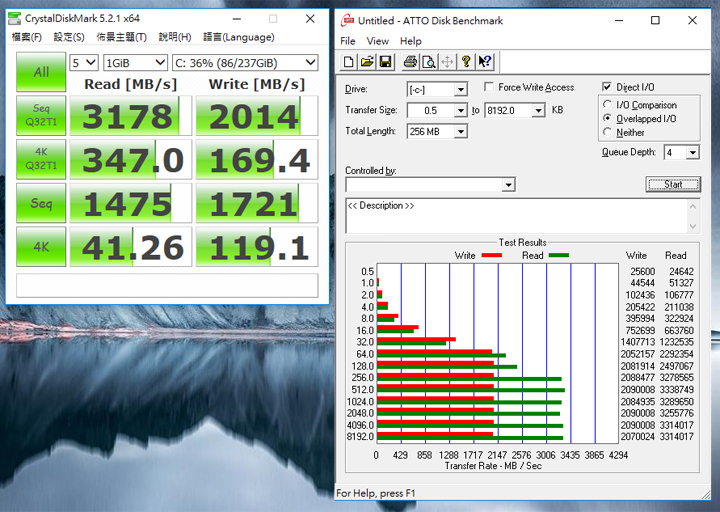Click the ATTO Disk Benchmark title icon
This screenshot has width=720, height=512.
[x=348, y=20]
